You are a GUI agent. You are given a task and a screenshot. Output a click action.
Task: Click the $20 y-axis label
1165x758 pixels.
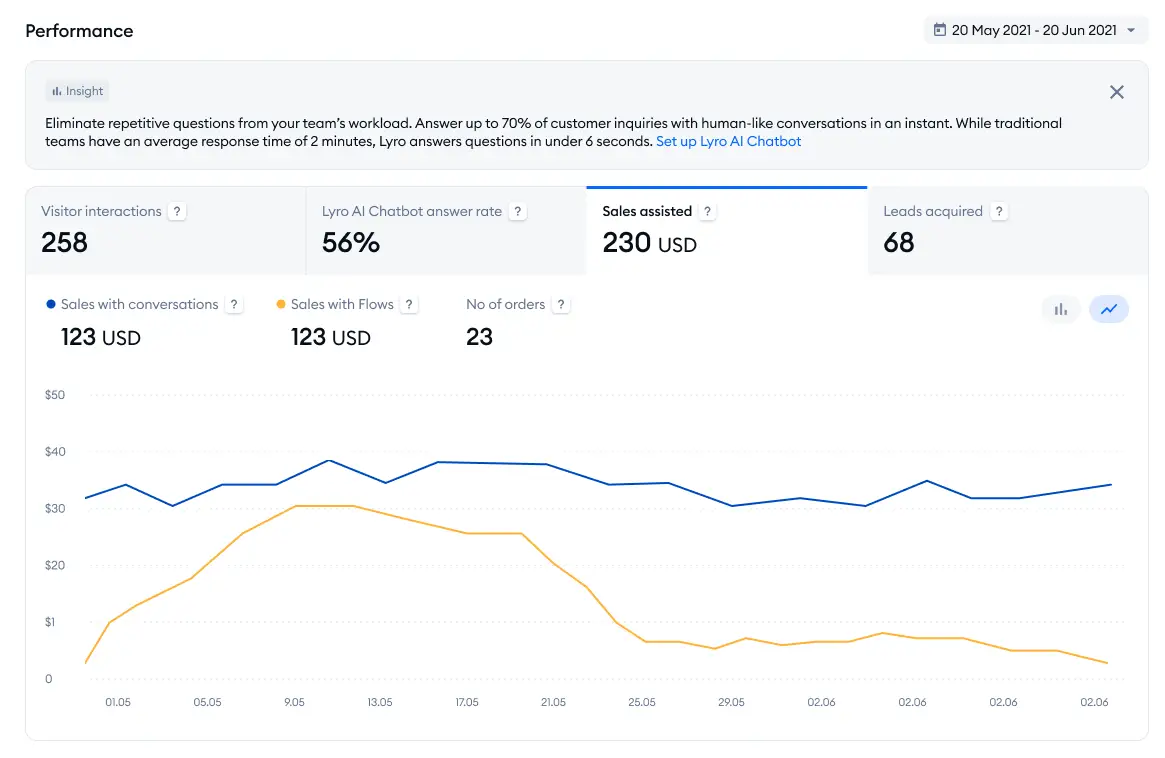(x=55, y=566)
